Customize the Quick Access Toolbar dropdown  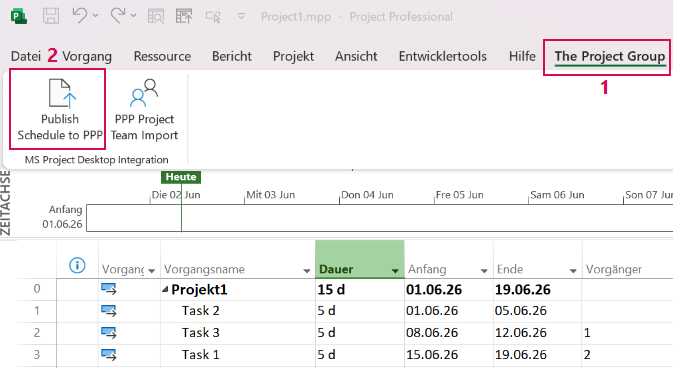pos(242,16)
